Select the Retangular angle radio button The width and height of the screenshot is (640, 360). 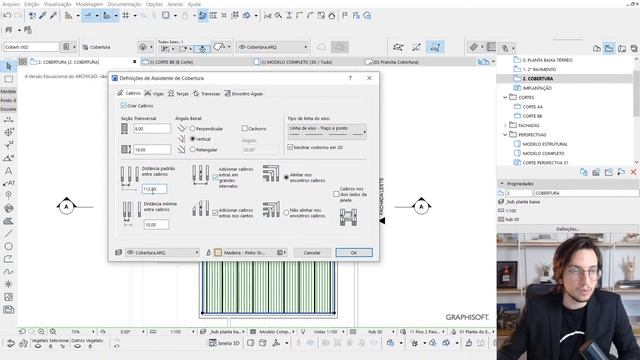[193, 149]
